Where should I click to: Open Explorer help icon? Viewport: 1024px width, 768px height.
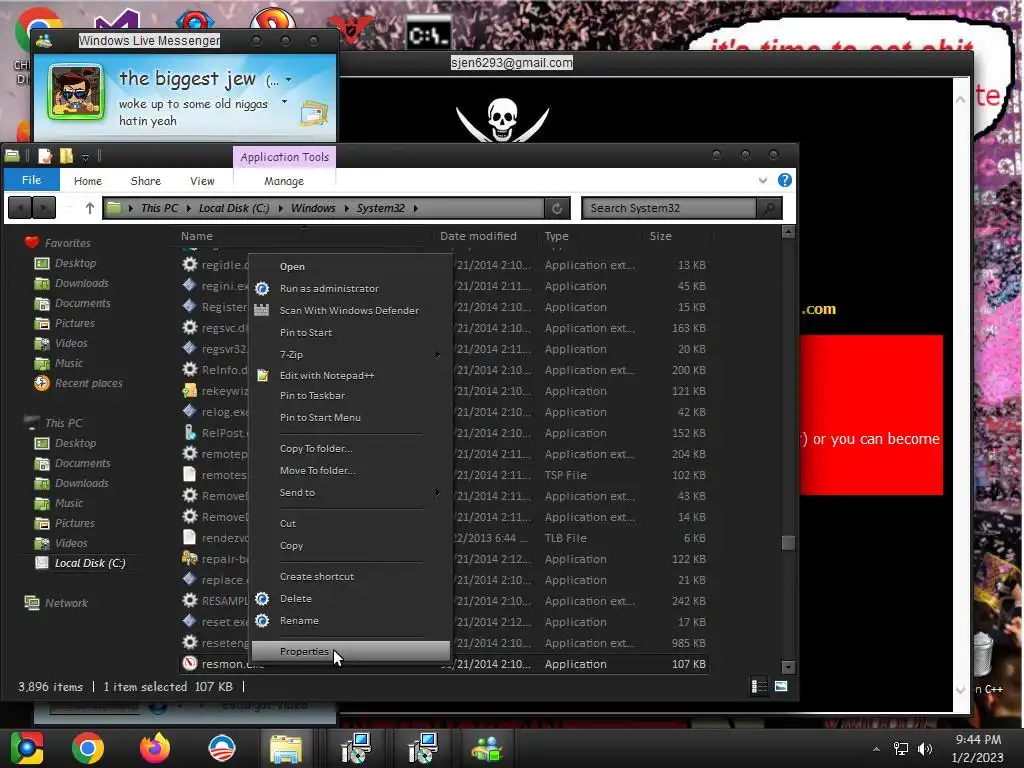click(784, 180)
